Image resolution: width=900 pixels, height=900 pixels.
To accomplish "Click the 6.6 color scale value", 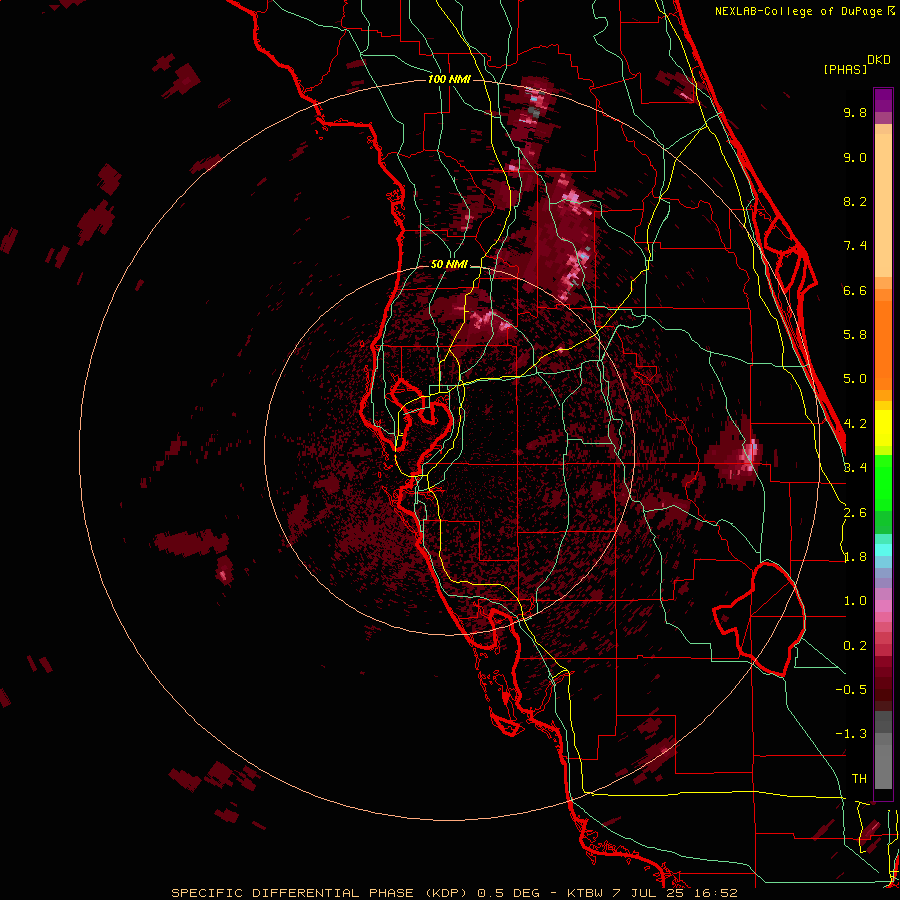I will [855, 290].
